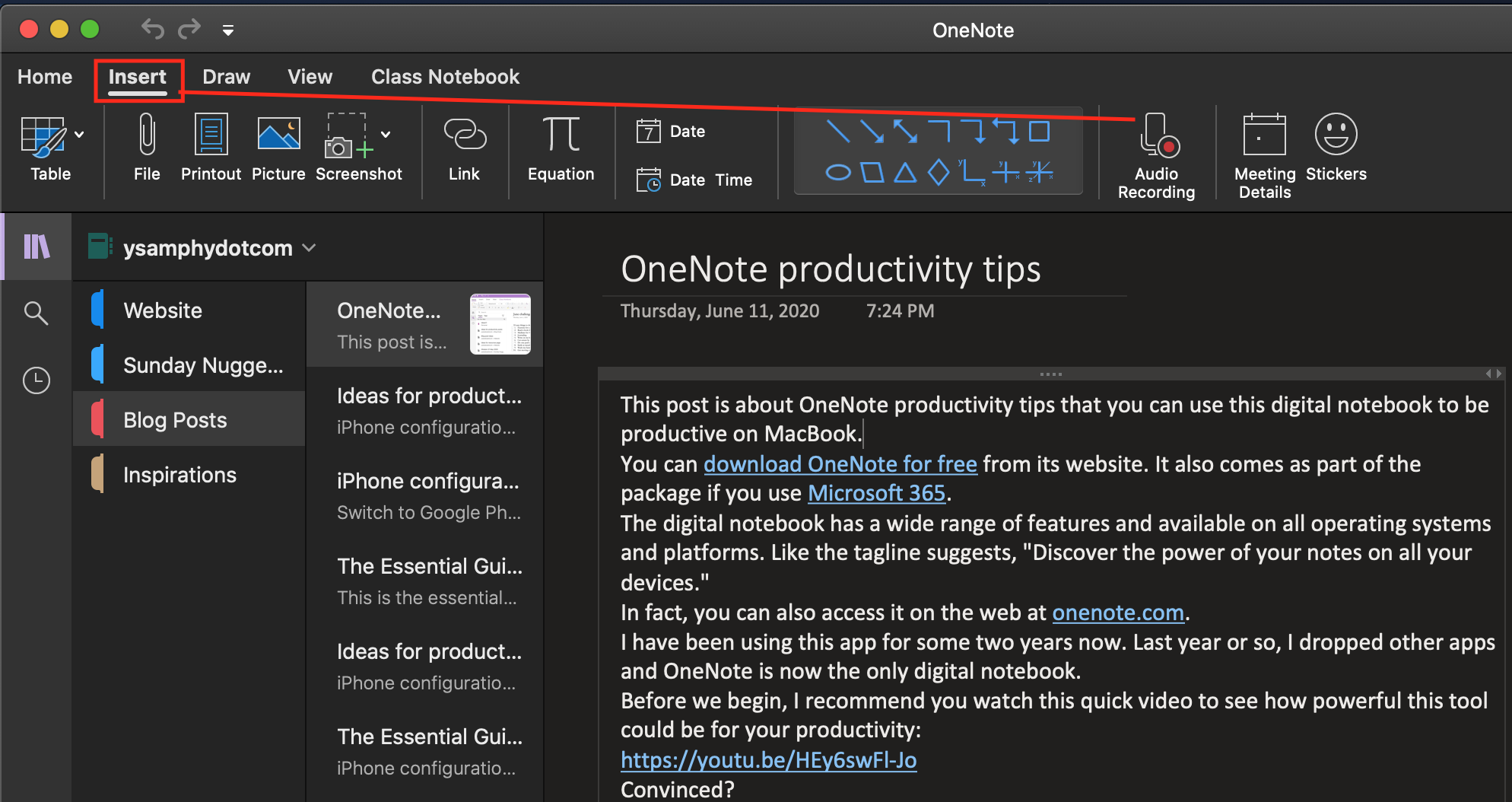Open the View tab
1512x802 pixels.
click(310, 77)
